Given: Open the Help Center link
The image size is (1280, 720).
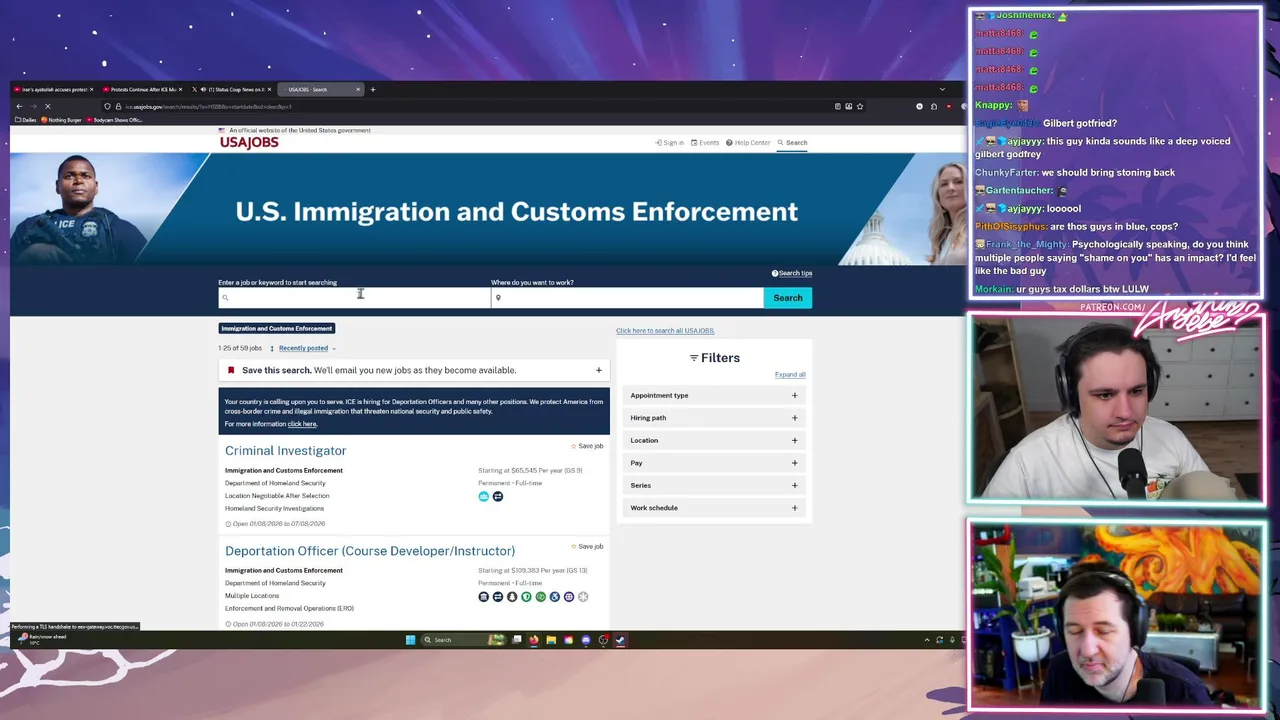Looking at the screenshot, I should [x=748, y=143].
